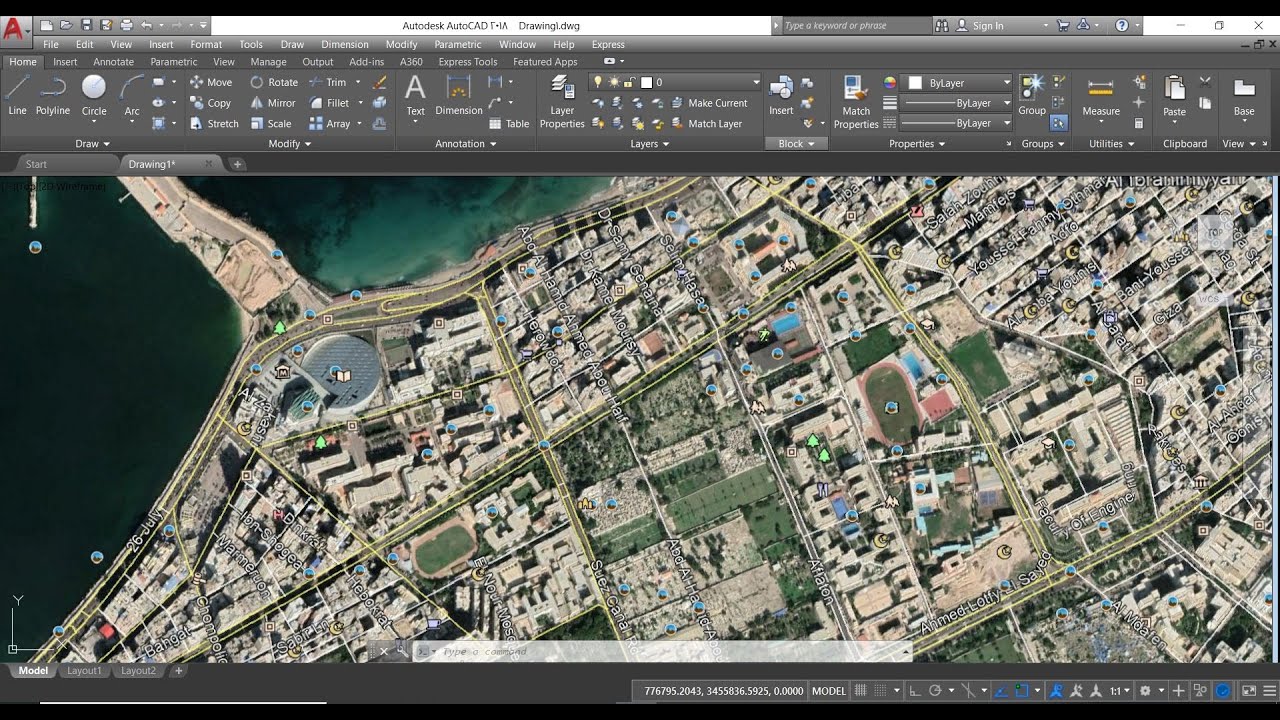Click the Base view icon
The image size is (1280, 720).
tap(1244, 97)
